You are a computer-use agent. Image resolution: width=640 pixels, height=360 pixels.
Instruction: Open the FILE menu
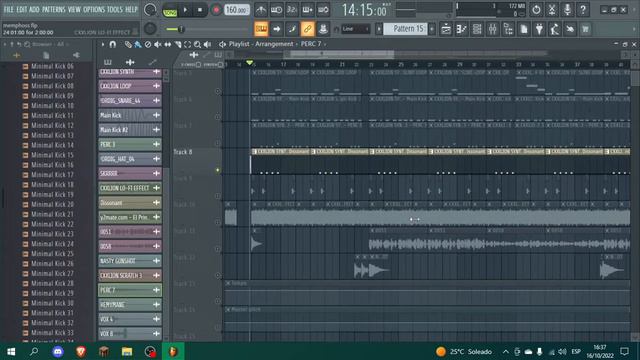click(8, 9)
